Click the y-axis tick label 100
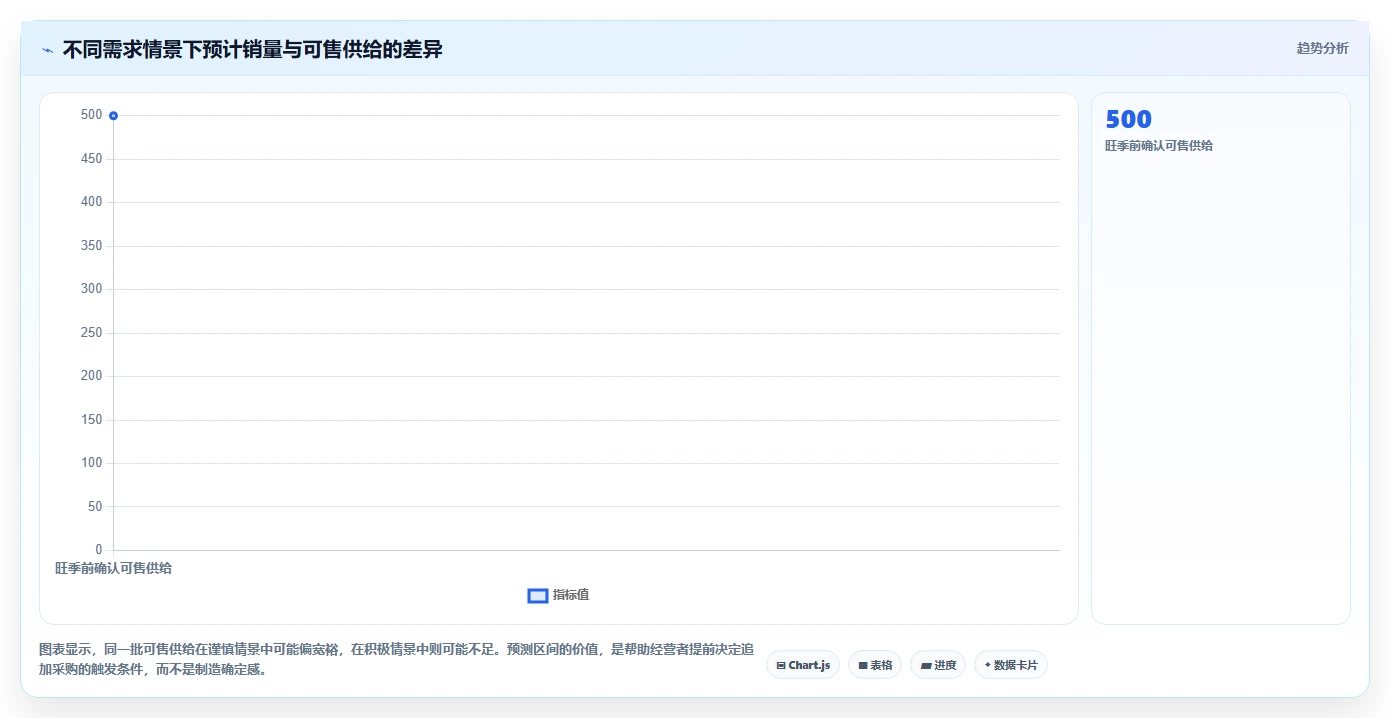 91,463
